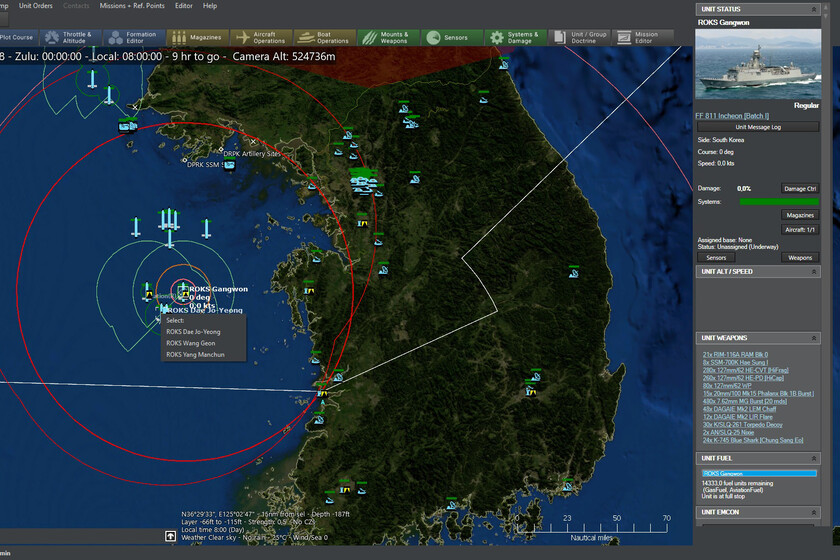This screenshot has width=840, height=560.
Task: Open the Sensors toolbar button
Action: pos(449,37)
